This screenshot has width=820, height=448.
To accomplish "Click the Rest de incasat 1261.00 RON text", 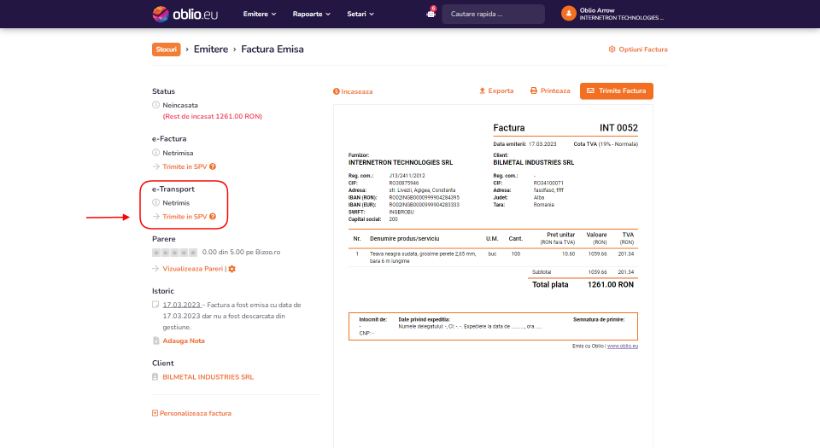I will point(212,117).
